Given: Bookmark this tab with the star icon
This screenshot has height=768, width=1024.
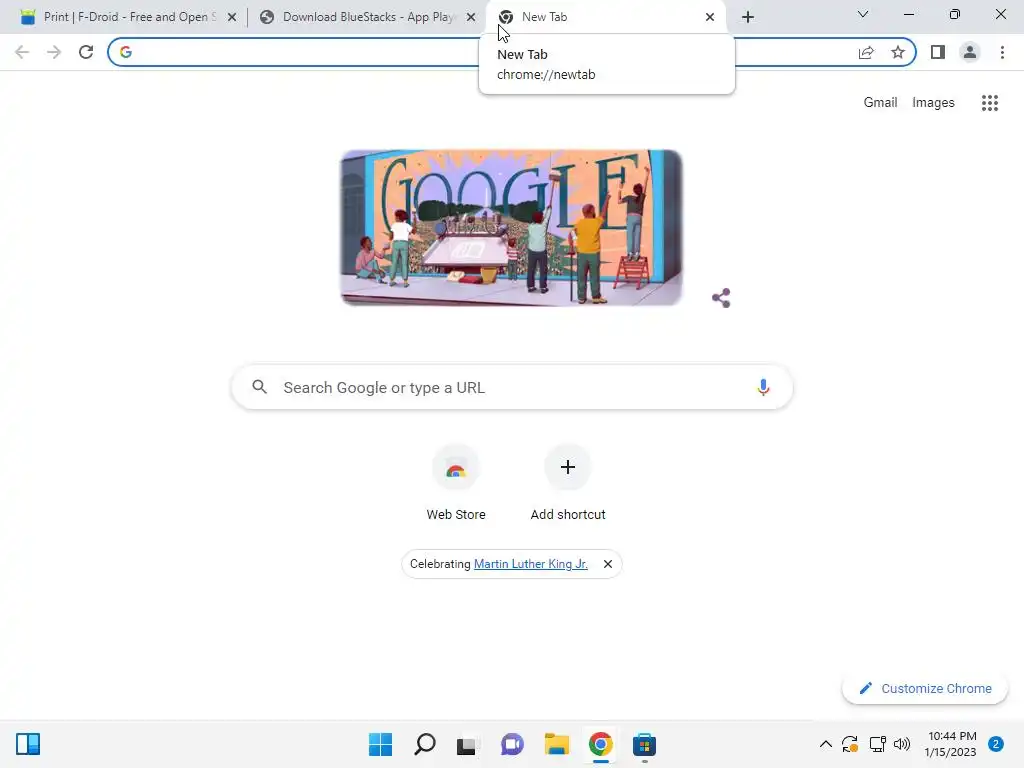Looking at the screenshot, I should (x=898, y=52).
